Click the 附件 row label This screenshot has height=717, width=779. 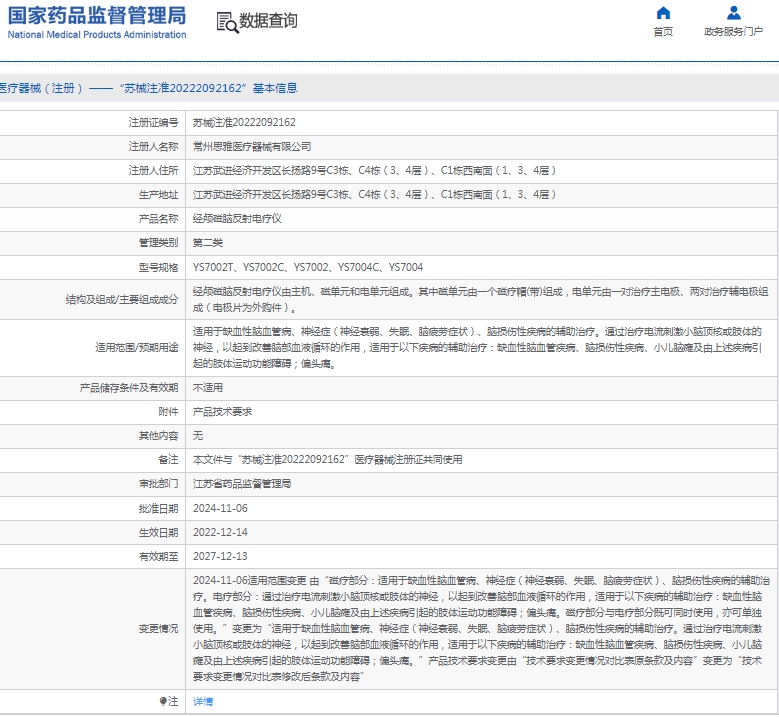[168, 411]
